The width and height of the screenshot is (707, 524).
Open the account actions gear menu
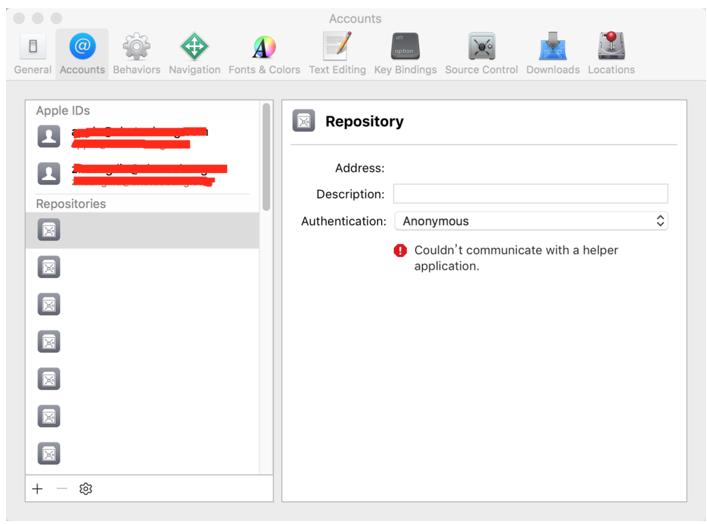86,489
